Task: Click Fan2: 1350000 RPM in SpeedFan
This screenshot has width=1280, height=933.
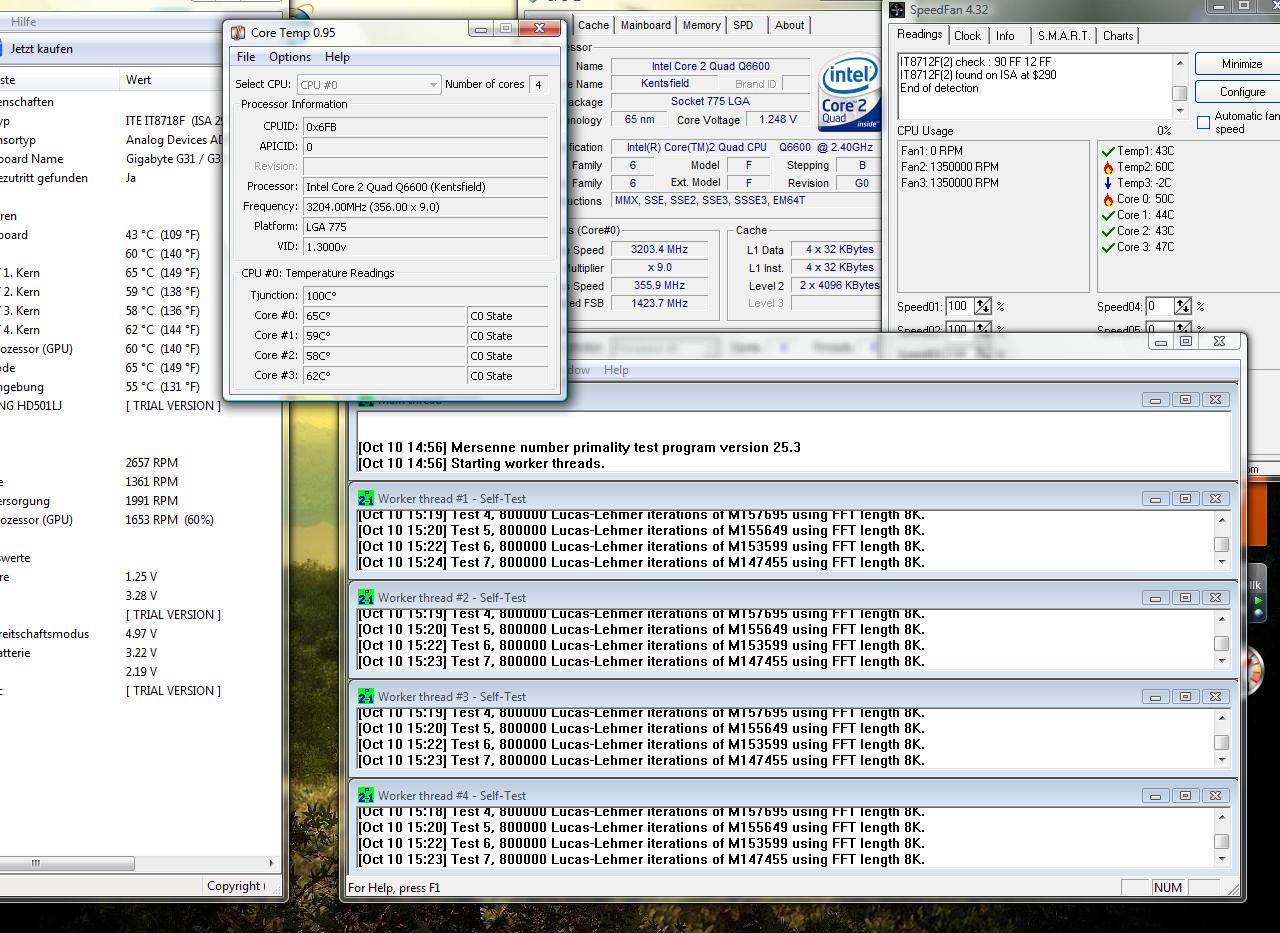Action: (x=949, y=167)
